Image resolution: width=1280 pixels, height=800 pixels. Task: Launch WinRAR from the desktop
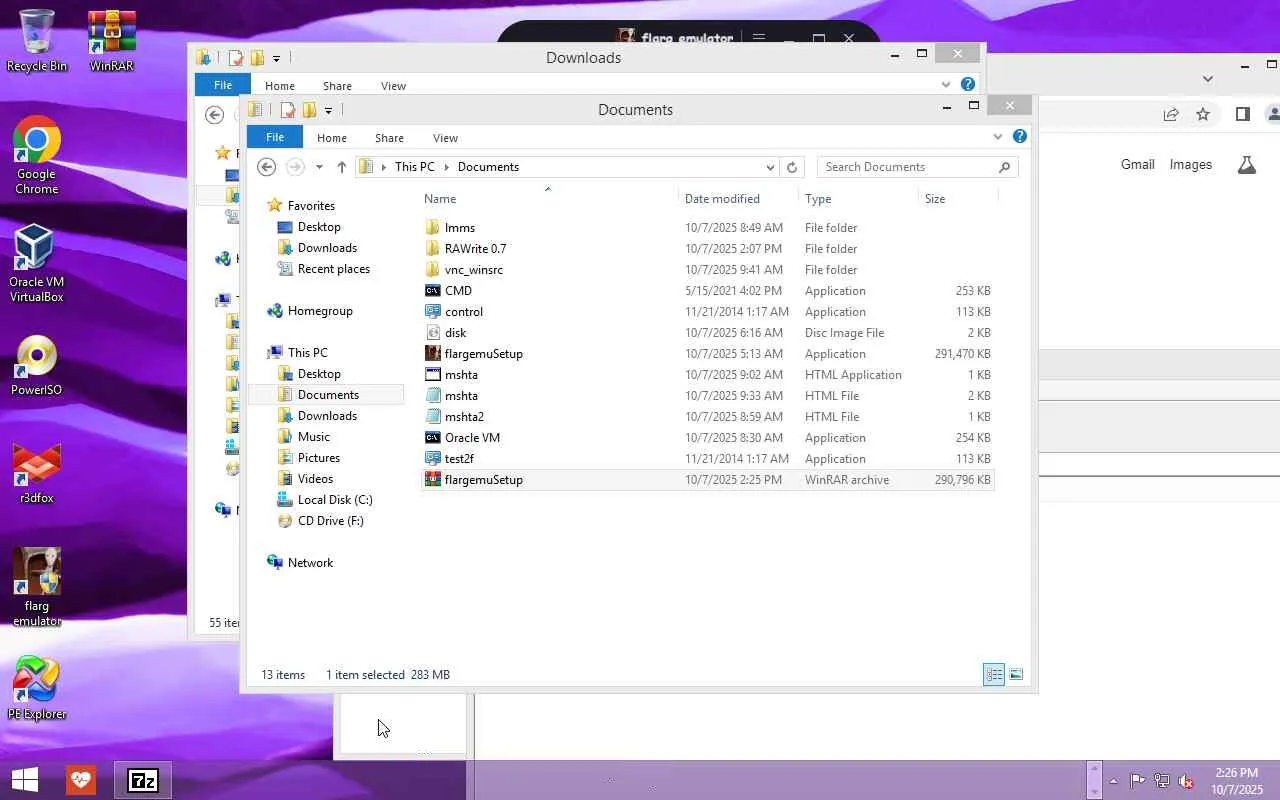pos(112,41)
